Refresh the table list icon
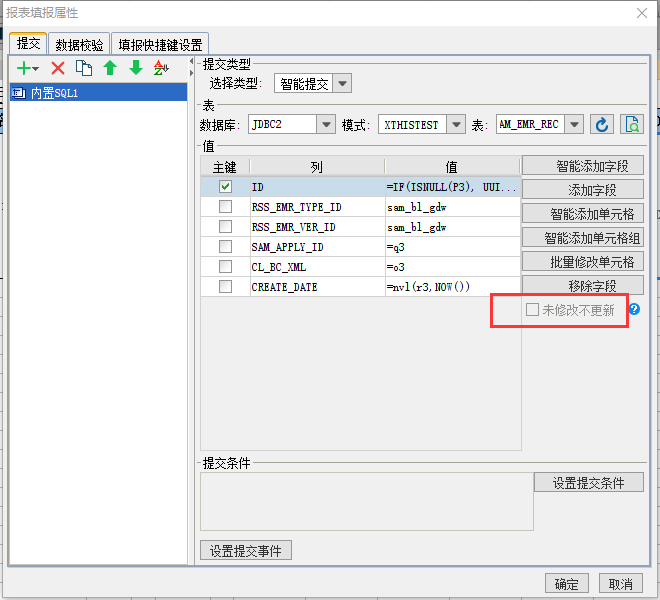 click(x=601, y=125)
